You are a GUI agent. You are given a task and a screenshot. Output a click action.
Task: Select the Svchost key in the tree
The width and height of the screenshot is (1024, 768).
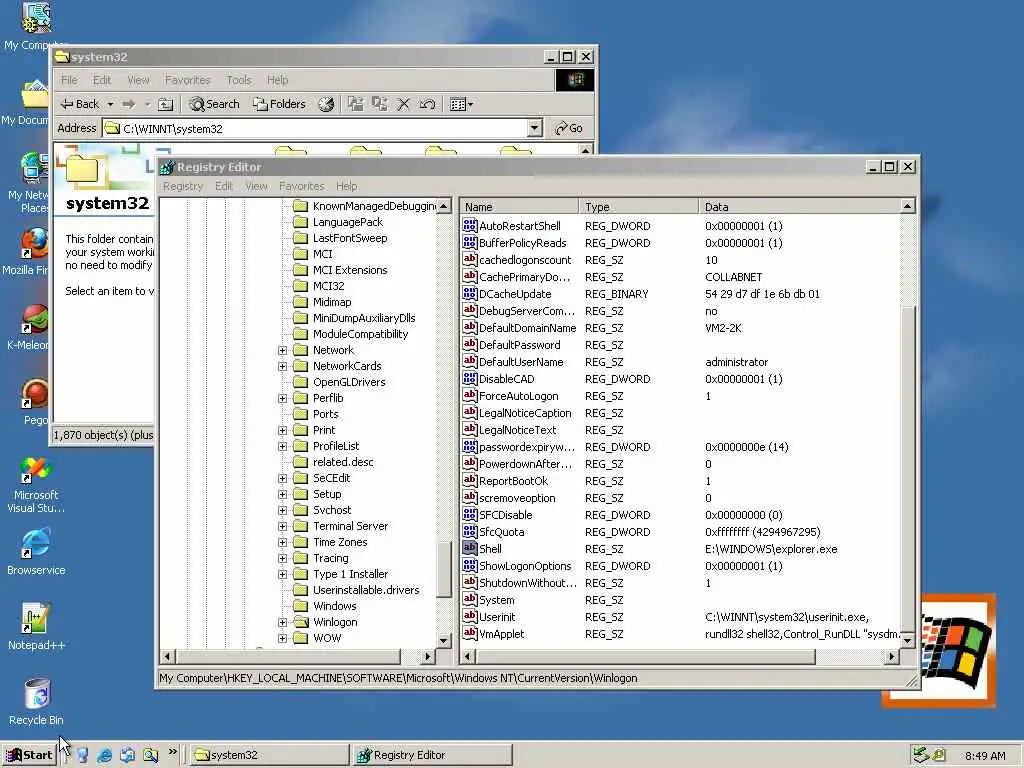[x=332, y=510]
